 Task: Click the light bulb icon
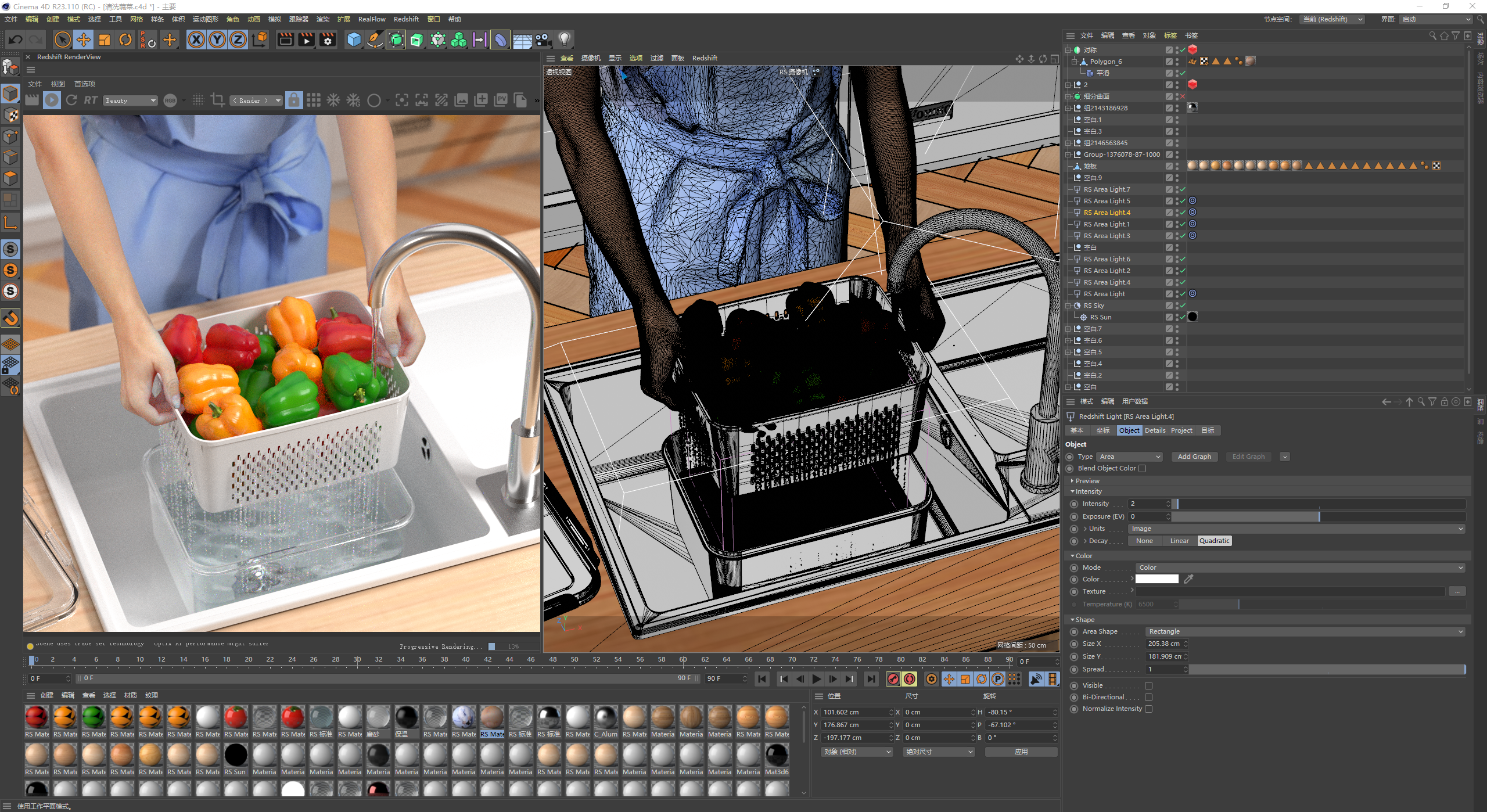coord(564,39)
